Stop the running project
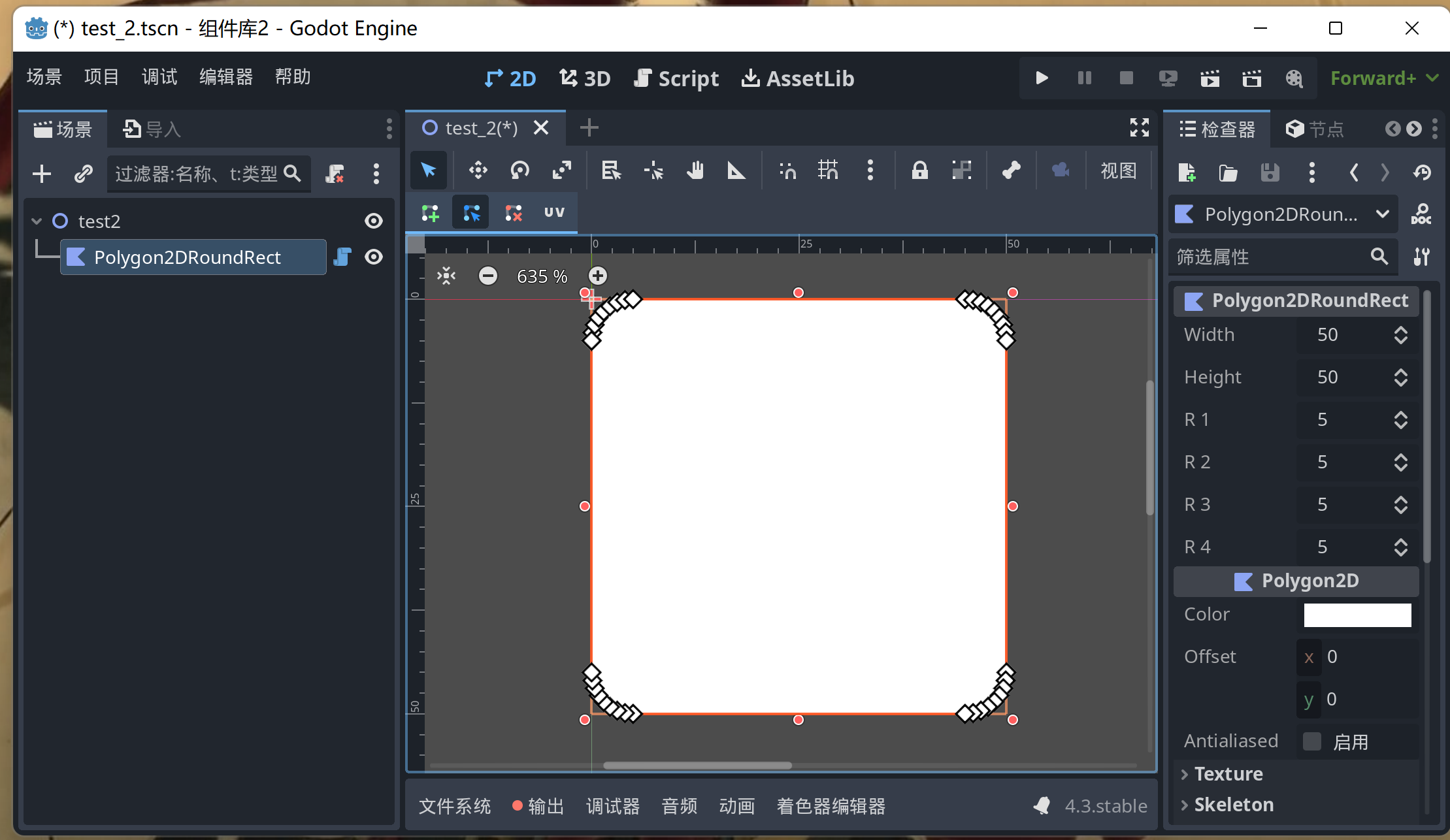1450x840 pixels. click(1126, 78)
